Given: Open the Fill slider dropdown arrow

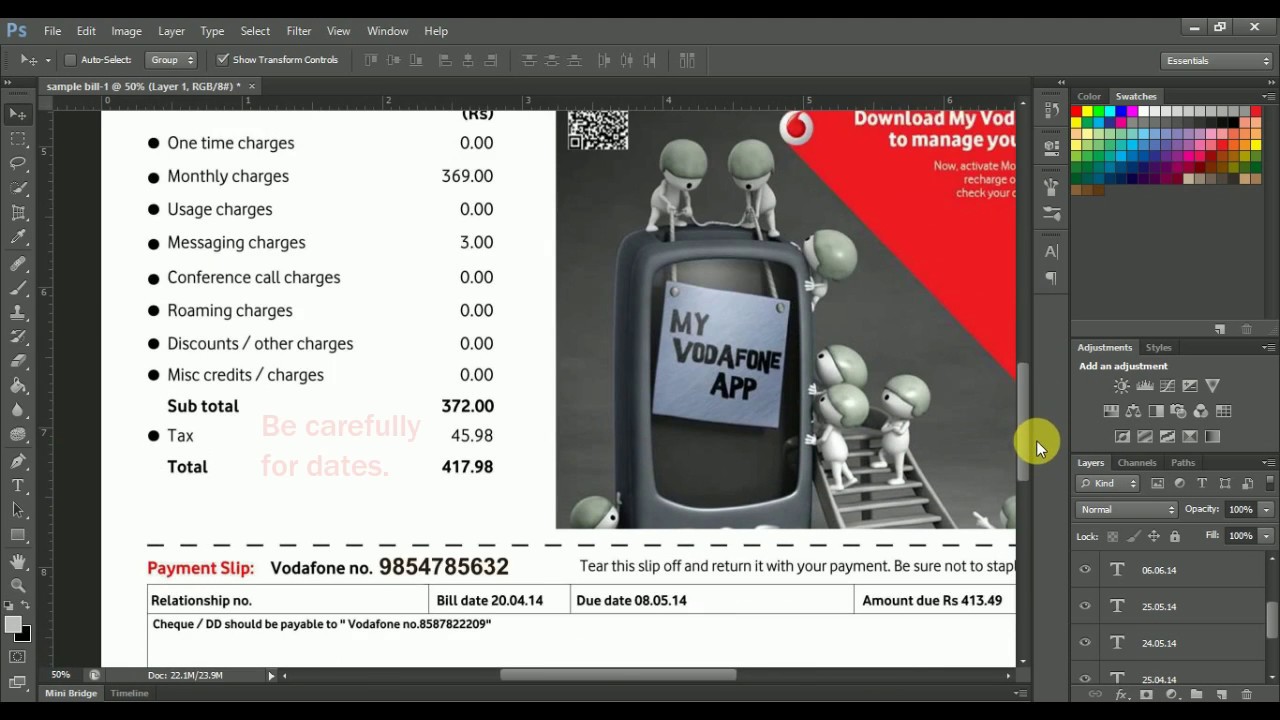Looking at the screenshot, I should pos(1266,536).
